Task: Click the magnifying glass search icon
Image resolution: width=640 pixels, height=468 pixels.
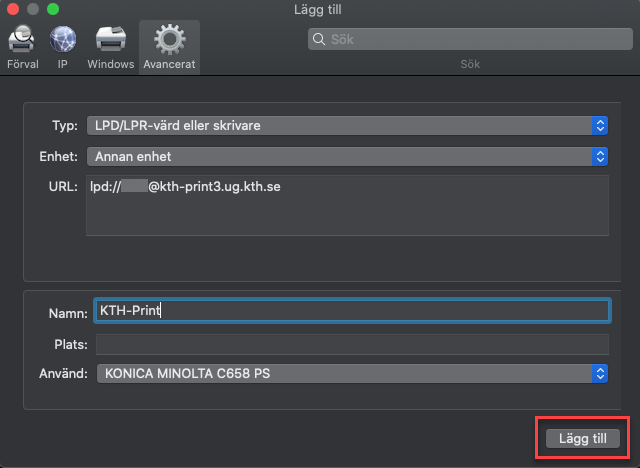Action: tap(319, 40)
